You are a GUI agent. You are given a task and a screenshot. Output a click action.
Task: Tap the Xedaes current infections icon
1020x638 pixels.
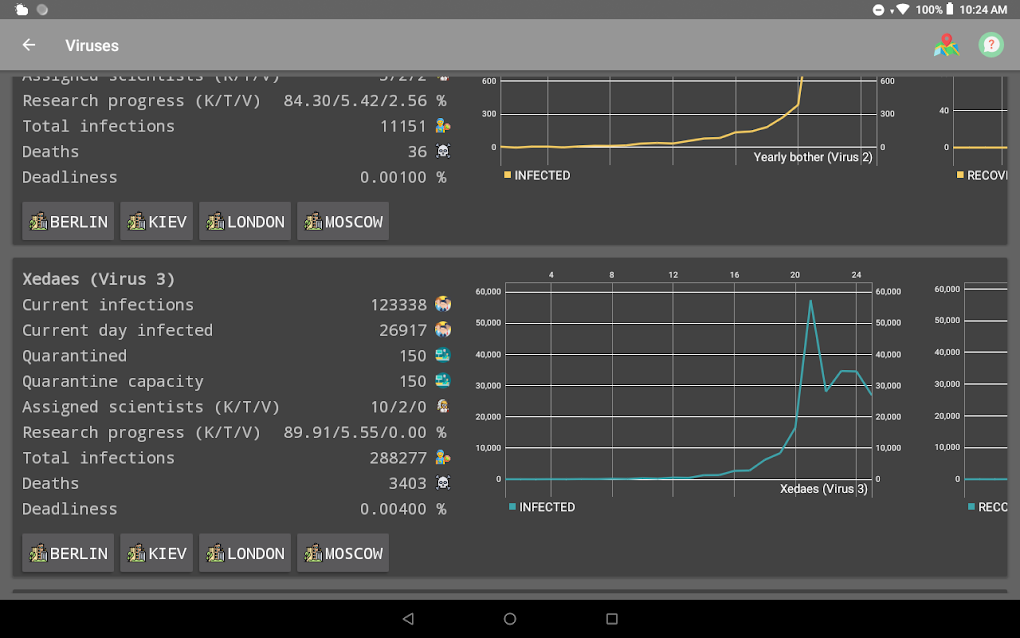pyautogui.click(x=443, y=304)
